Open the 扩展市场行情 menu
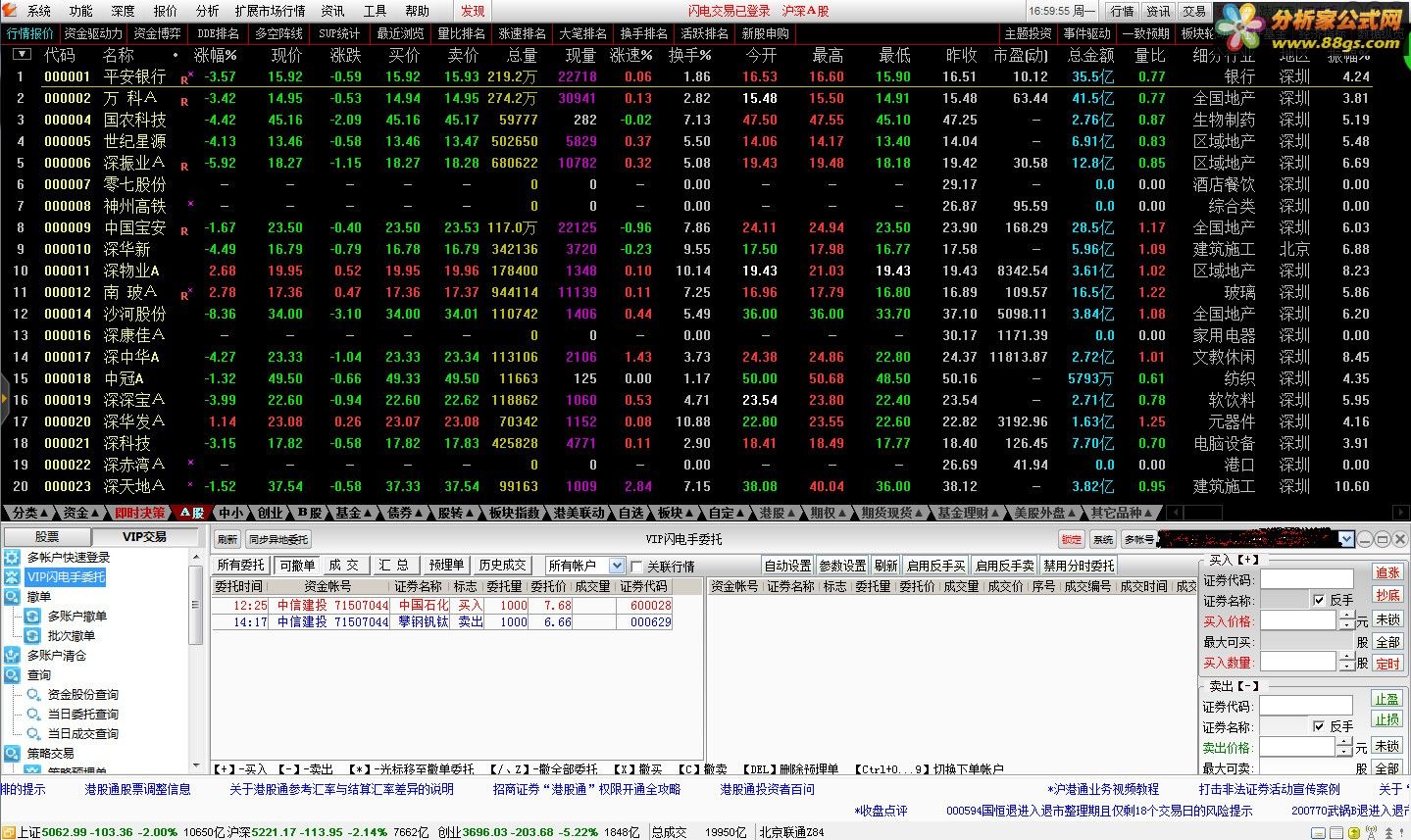1411x840 pixels. tap(271, 11)
